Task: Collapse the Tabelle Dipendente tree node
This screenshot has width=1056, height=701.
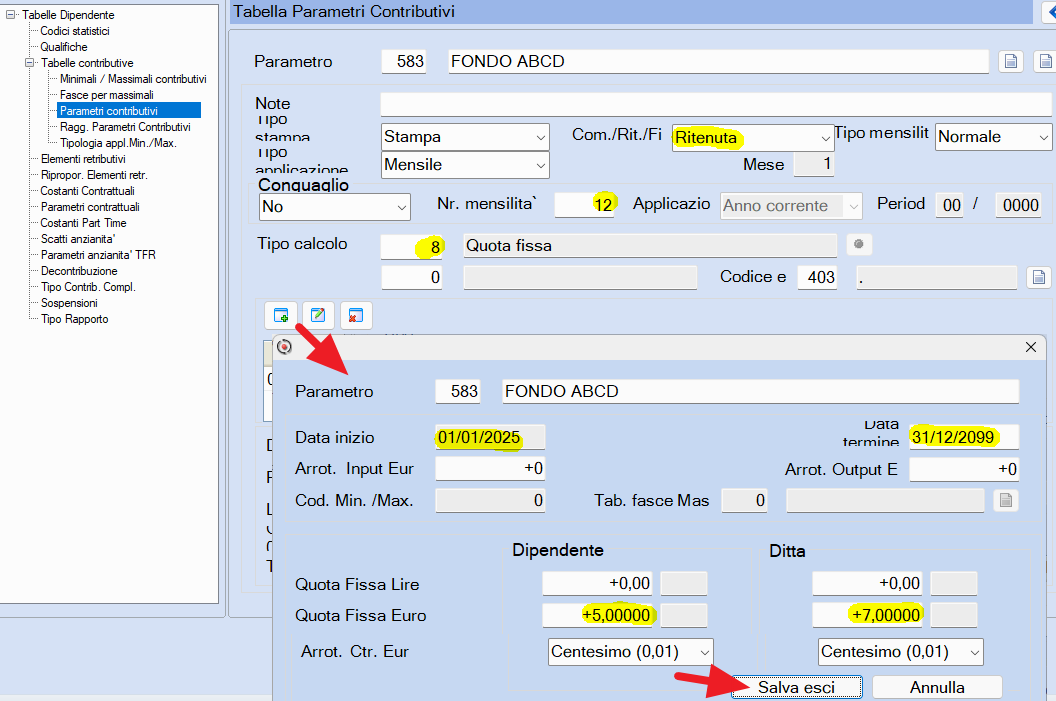Action: click(11, 14)
